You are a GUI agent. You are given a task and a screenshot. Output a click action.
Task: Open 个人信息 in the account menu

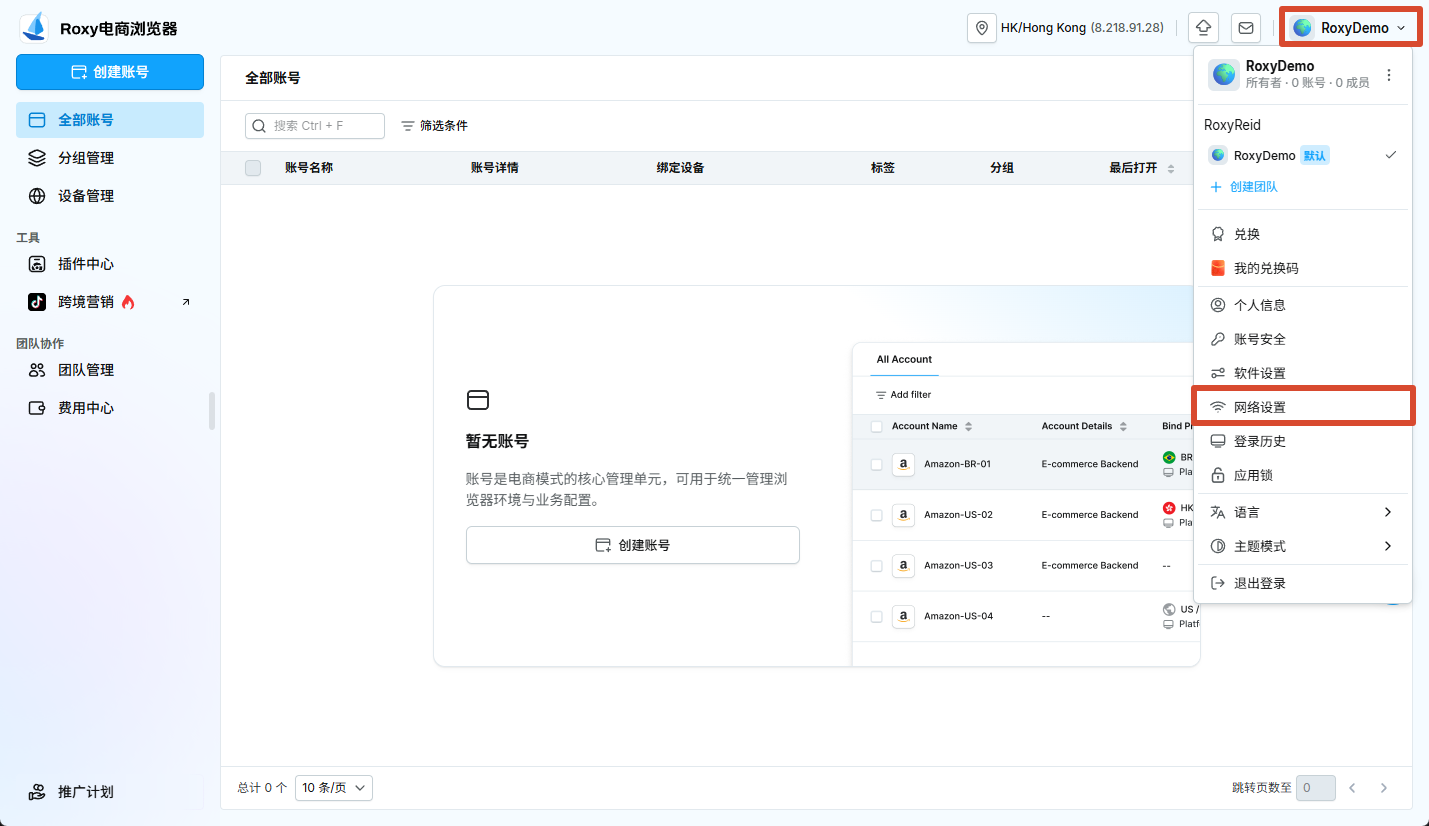click(x=1303, y=305)
